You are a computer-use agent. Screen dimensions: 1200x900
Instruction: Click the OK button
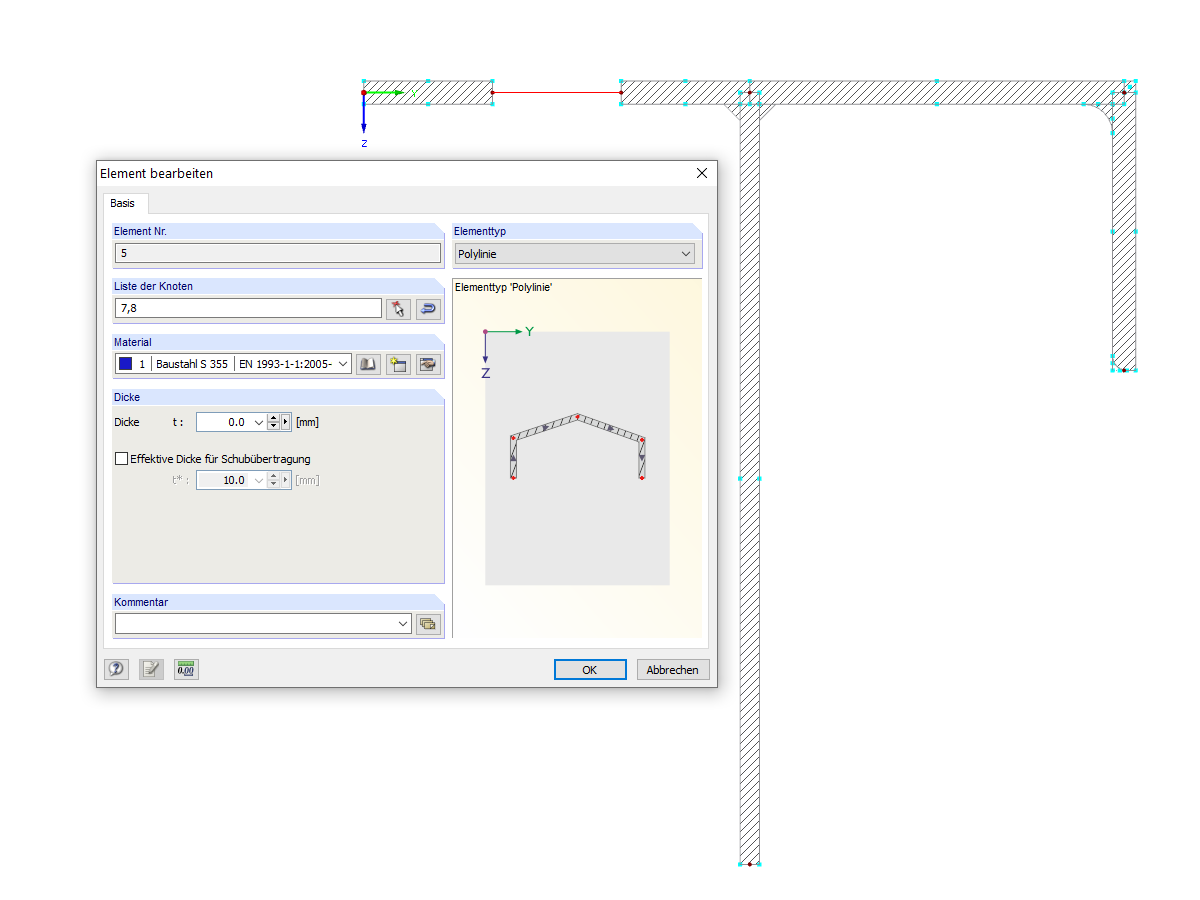click(590, 670)
